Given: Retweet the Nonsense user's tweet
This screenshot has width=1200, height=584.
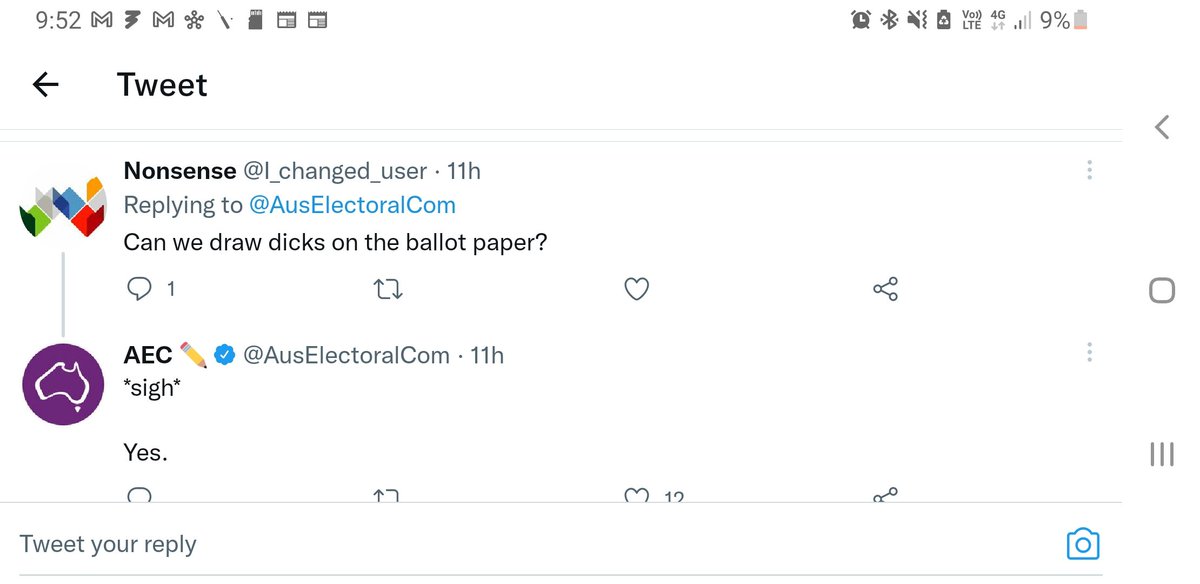Looking at the screenshot, I should click(387, 289).
